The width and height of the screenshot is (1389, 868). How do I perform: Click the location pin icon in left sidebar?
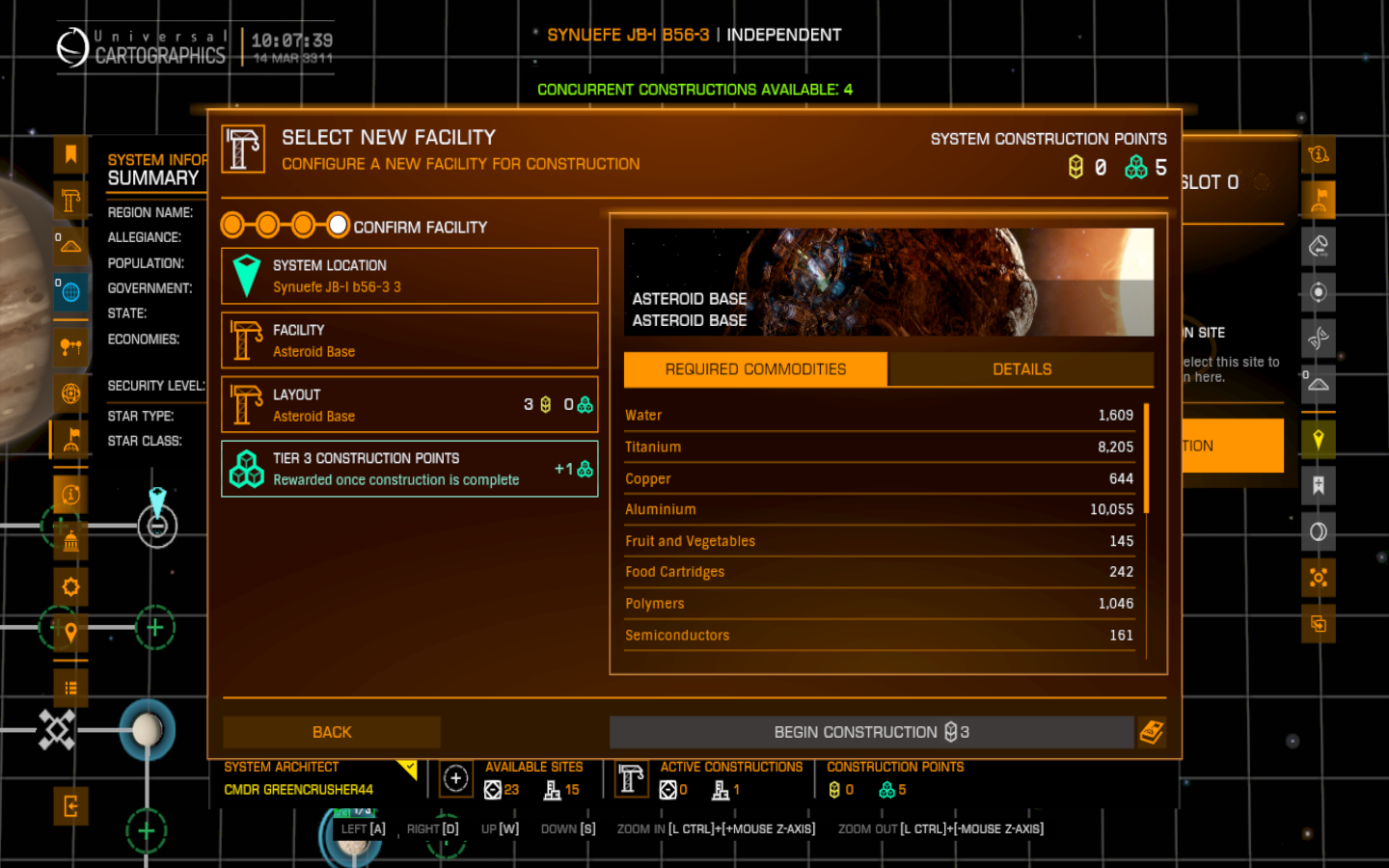[x=70, y=633]
